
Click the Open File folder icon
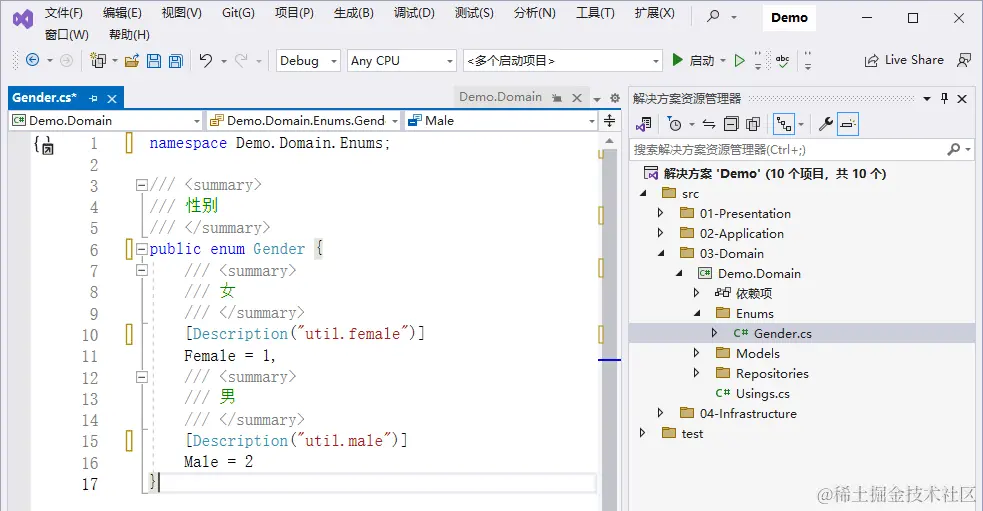[132, 61]
